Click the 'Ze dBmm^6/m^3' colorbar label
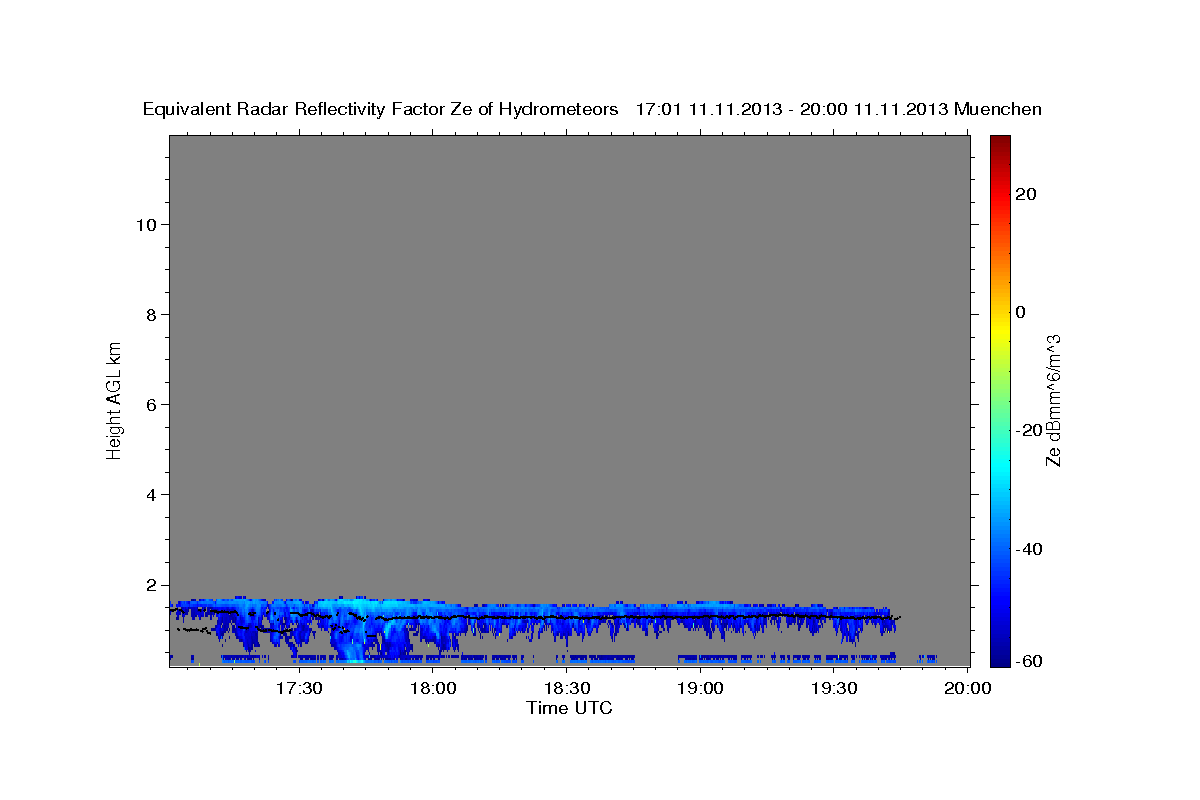 1053,400
